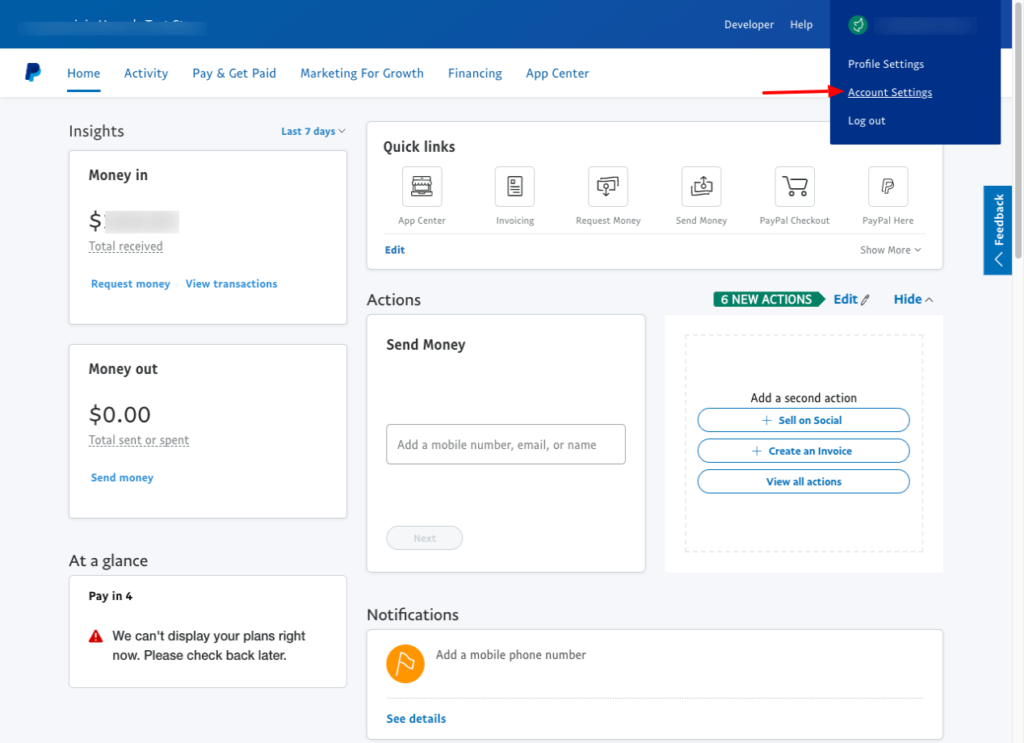Click the View transactions link
This screenshot has height=743, width=1024.
point(231,284)
